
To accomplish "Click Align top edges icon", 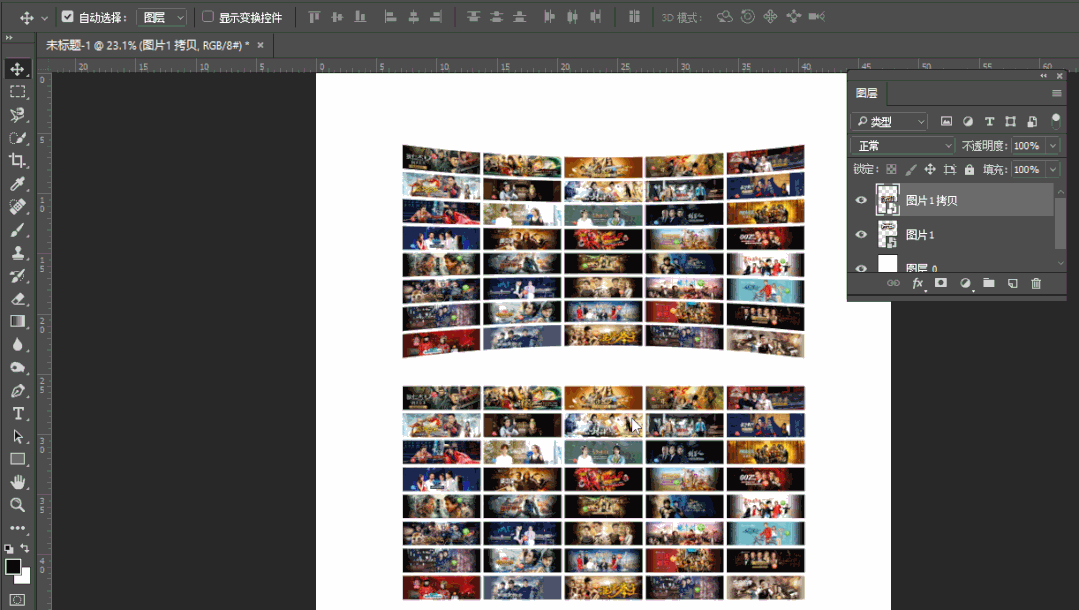I will [314, 17].
